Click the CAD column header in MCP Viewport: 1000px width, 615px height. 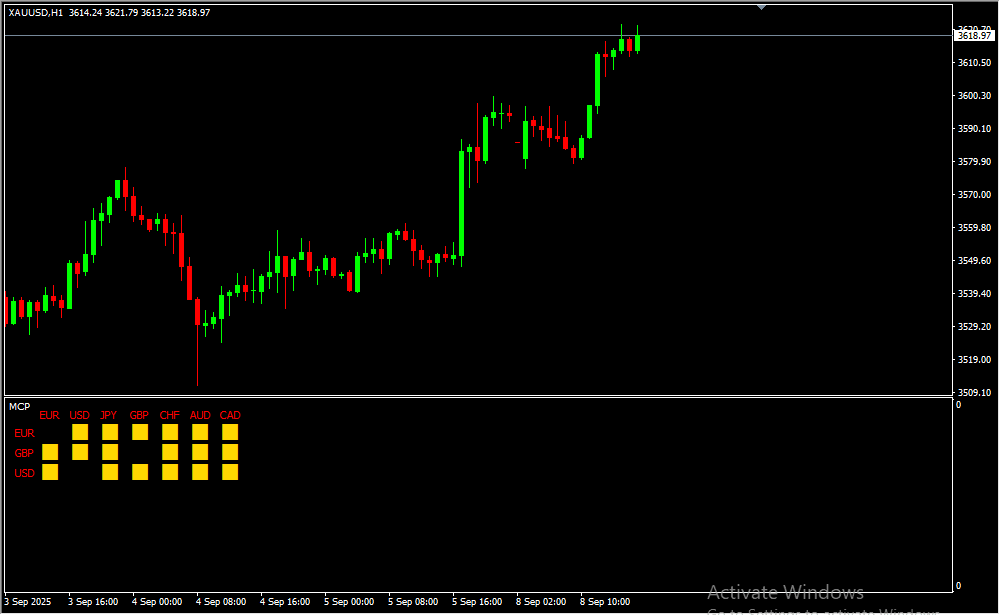230,415
